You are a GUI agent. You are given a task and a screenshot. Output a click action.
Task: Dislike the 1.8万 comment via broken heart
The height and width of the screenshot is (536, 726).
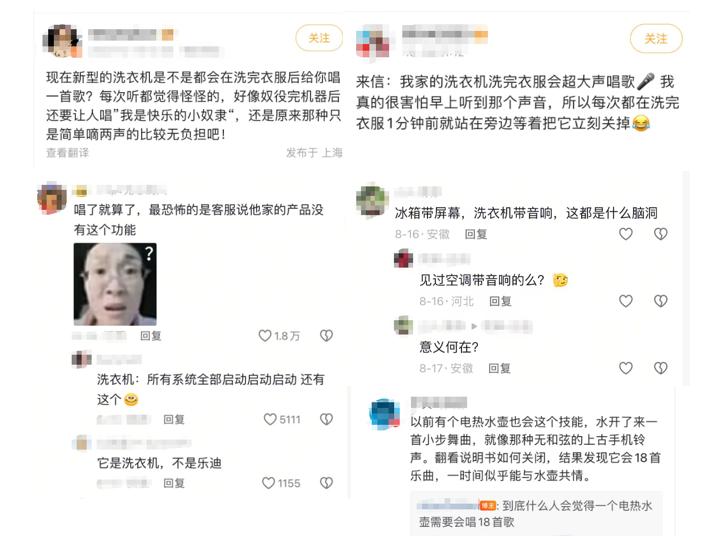click(326, 336)
